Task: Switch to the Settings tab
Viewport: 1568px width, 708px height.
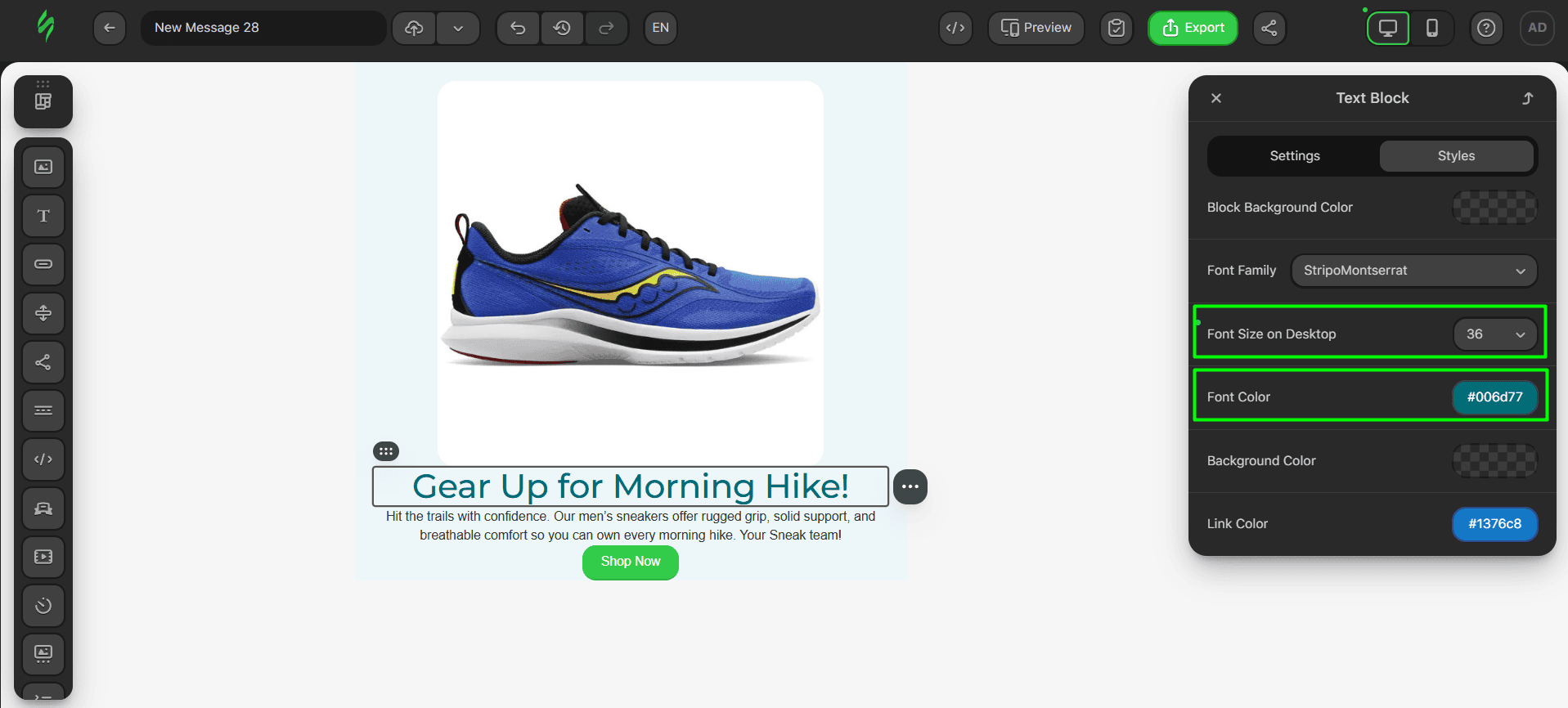Action: [x=1294, y=156]
